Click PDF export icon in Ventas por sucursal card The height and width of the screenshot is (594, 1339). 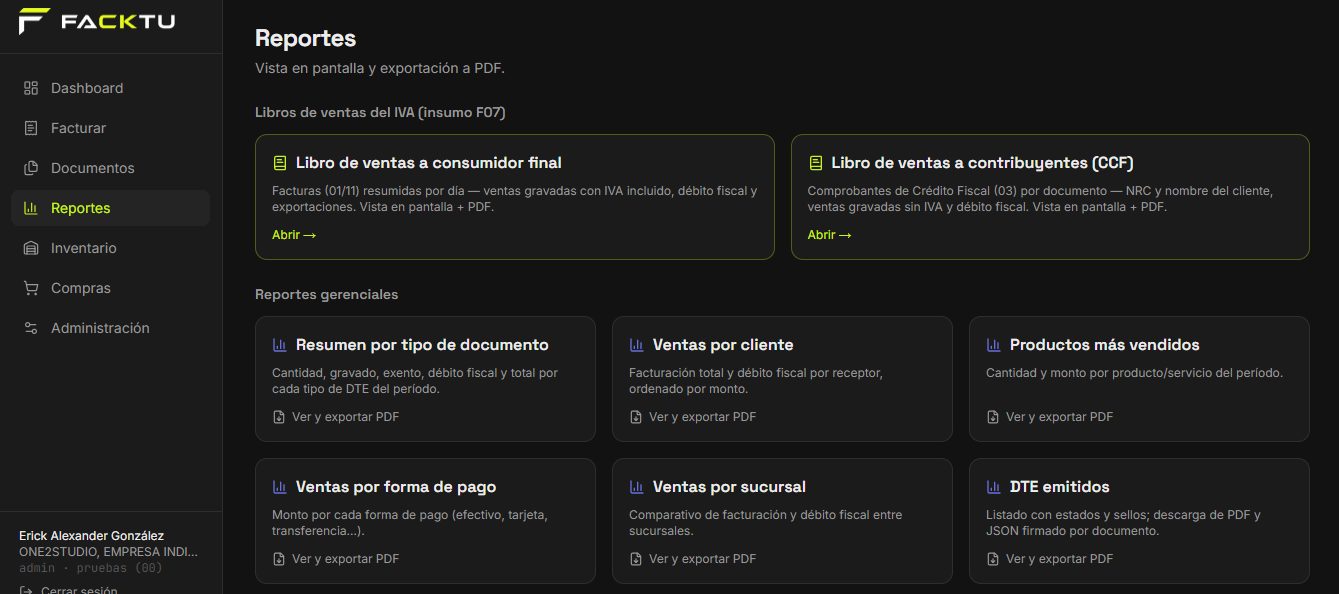click(636, 559)
